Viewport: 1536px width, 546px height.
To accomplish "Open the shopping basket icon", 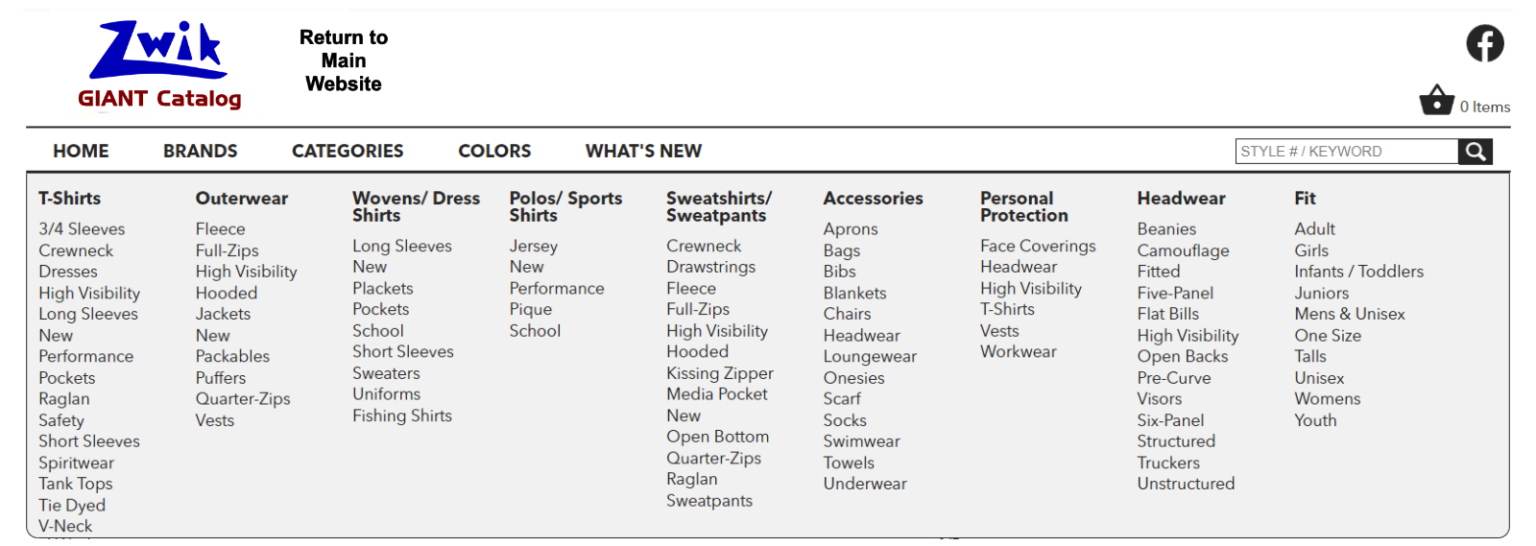I will click(x=1437, y=100).
